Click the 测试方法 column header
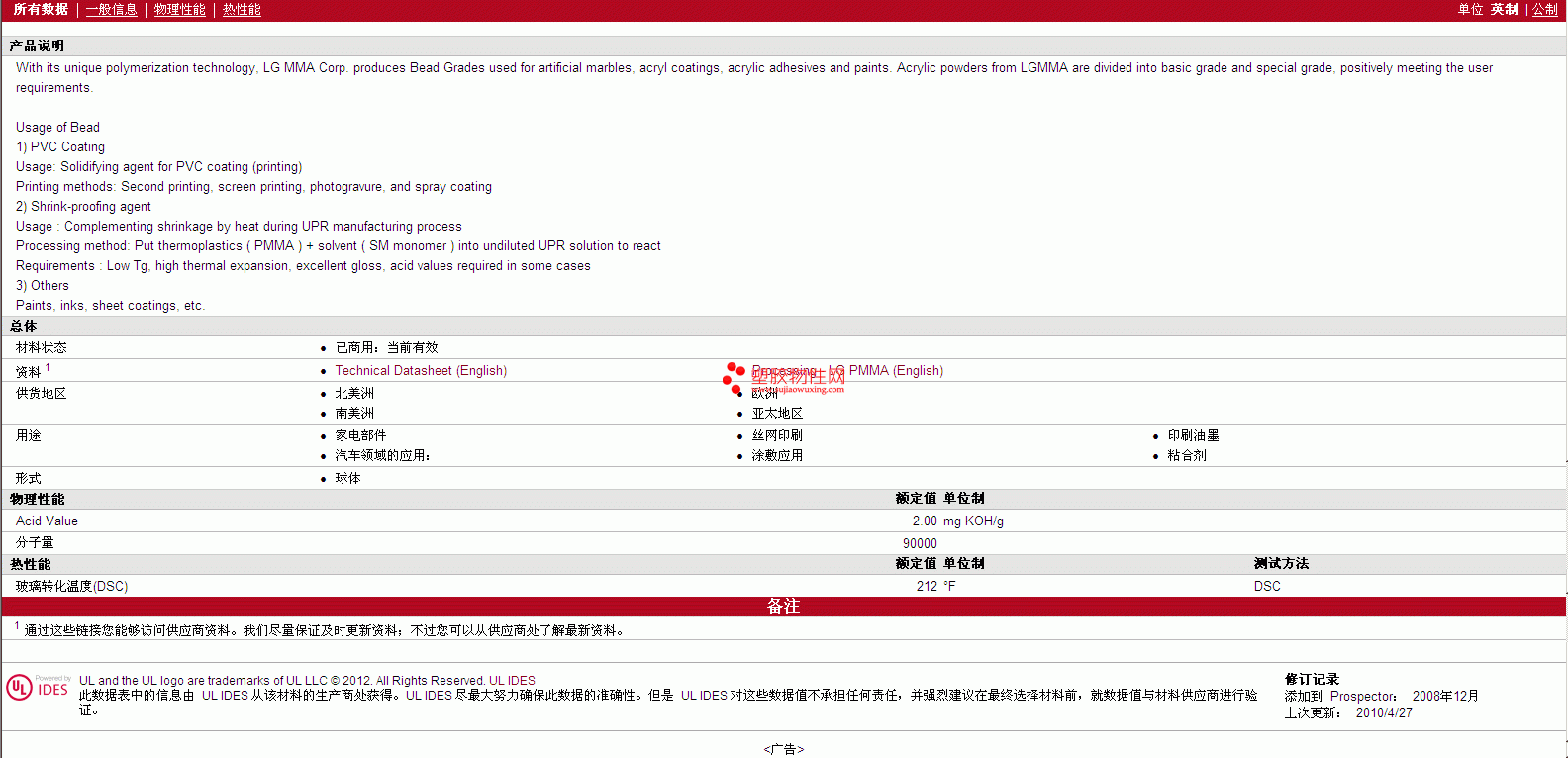The height and width of the screenshot is (758, 1568). coord(1281,564)
